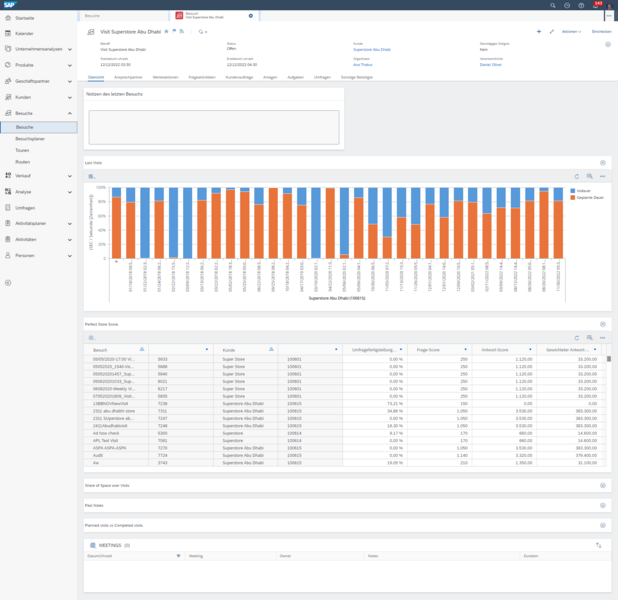Open Kalender in sidebar
Screen dimensions: 618x600
pyautogui.click(x=24, y=34)
